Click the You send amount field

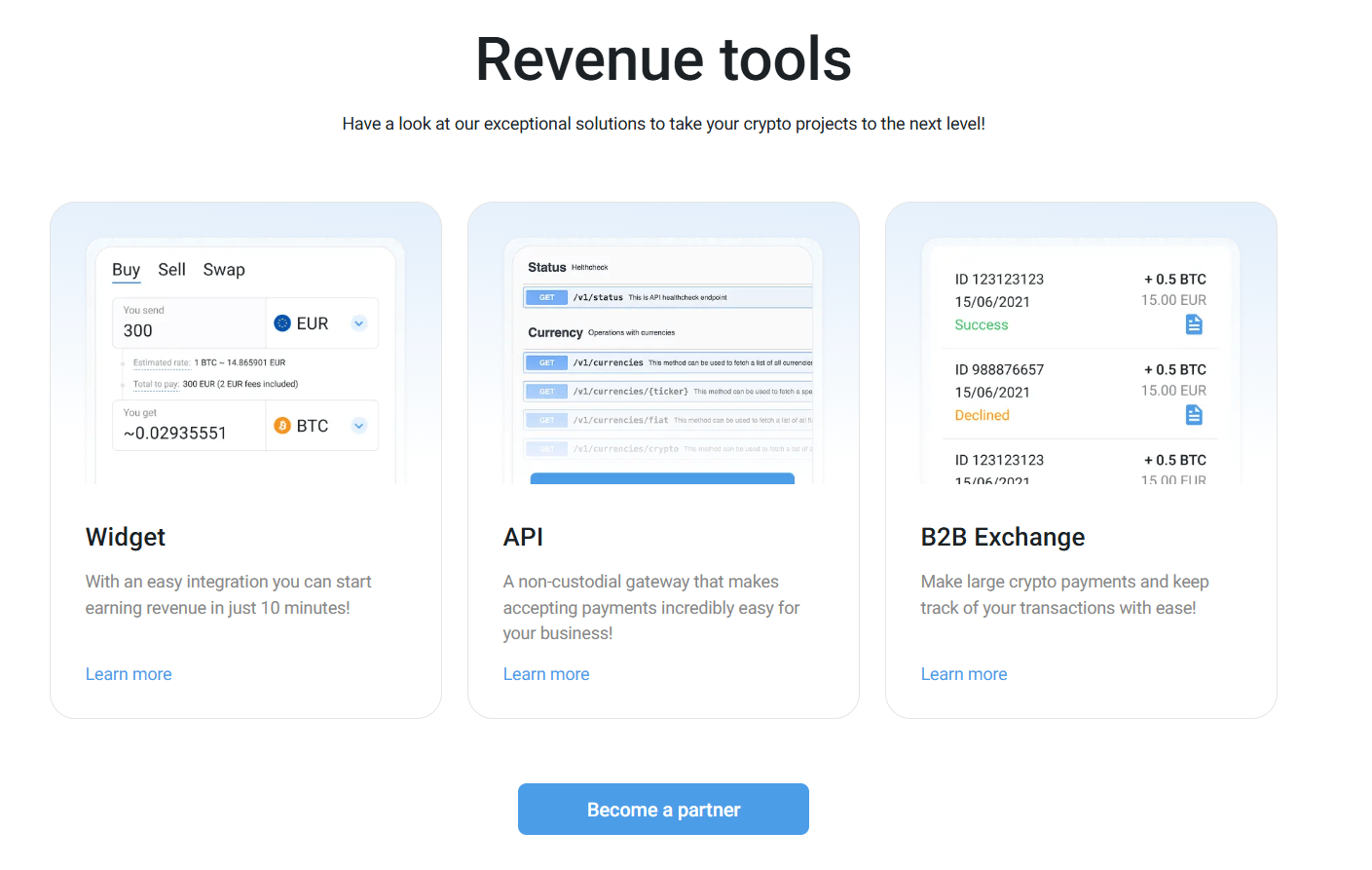click(189, 322)
